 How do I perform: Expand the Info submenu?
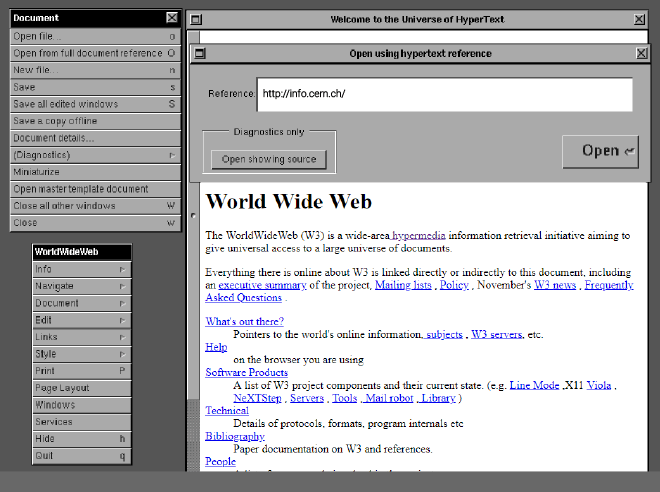pos(81,270)
